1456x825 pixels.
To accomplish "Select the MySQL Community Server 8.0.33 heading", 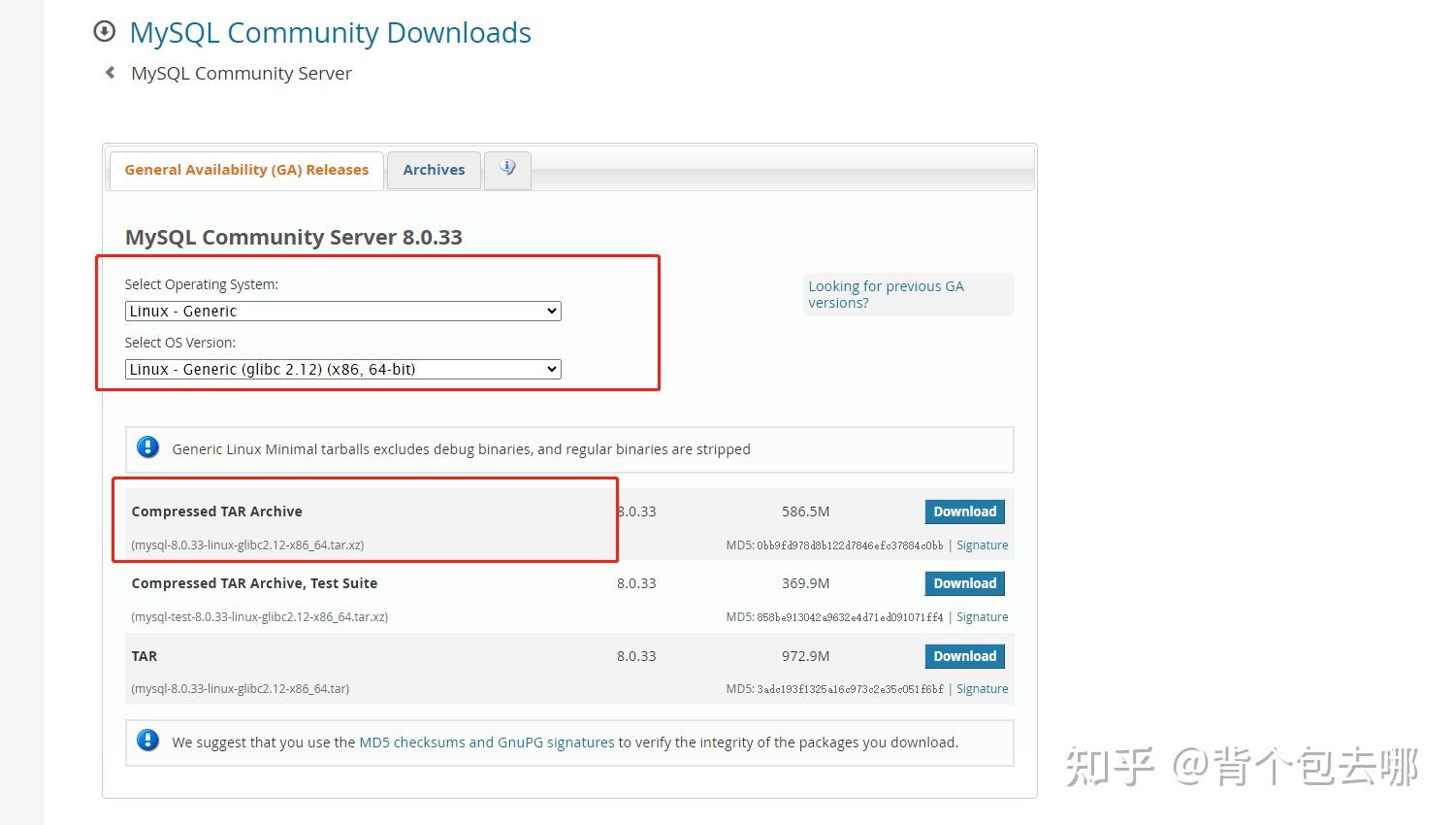I will pyautogui.click(x=294, y=237).
